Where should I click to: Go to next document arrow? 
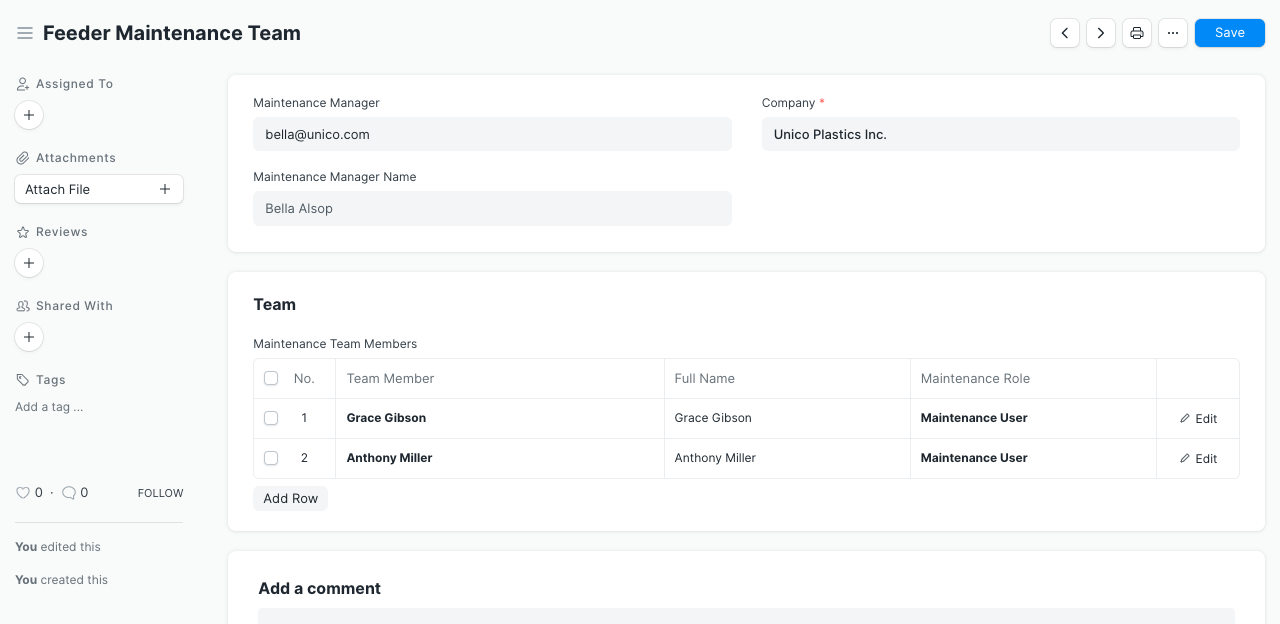[1101, 33]
